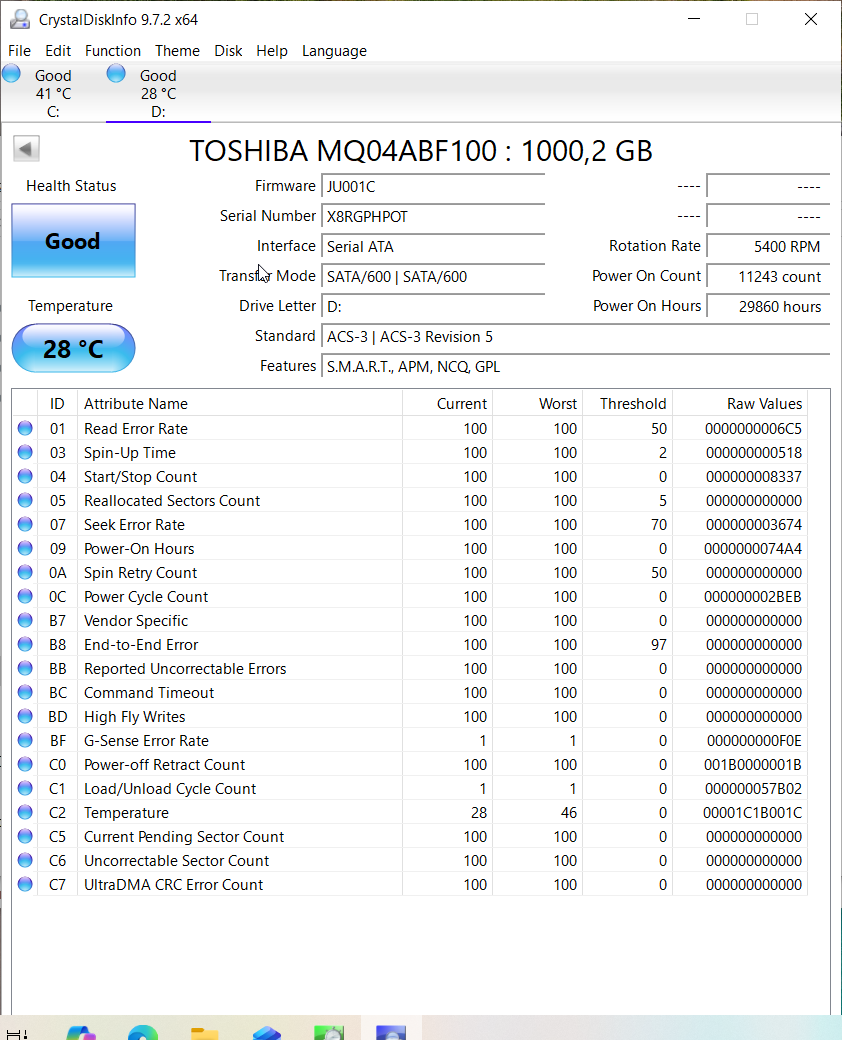Open the Language menu

334,51
